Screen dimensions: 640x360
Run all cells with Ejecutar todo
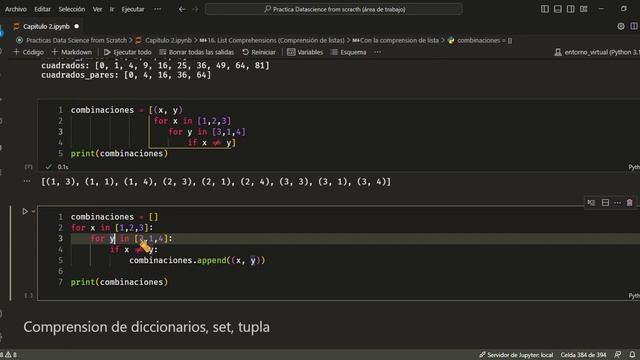point(128,52)
